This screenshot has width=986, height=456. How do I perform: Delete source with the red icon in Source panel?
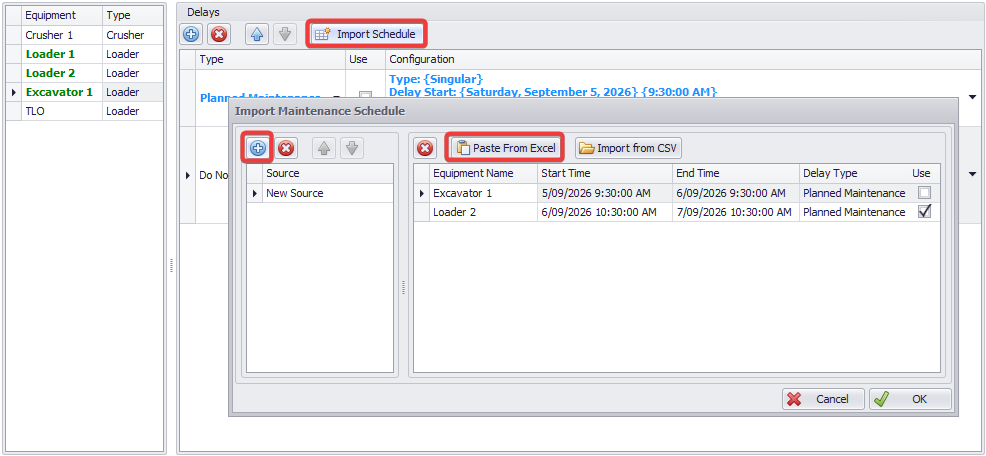[286, 148]
